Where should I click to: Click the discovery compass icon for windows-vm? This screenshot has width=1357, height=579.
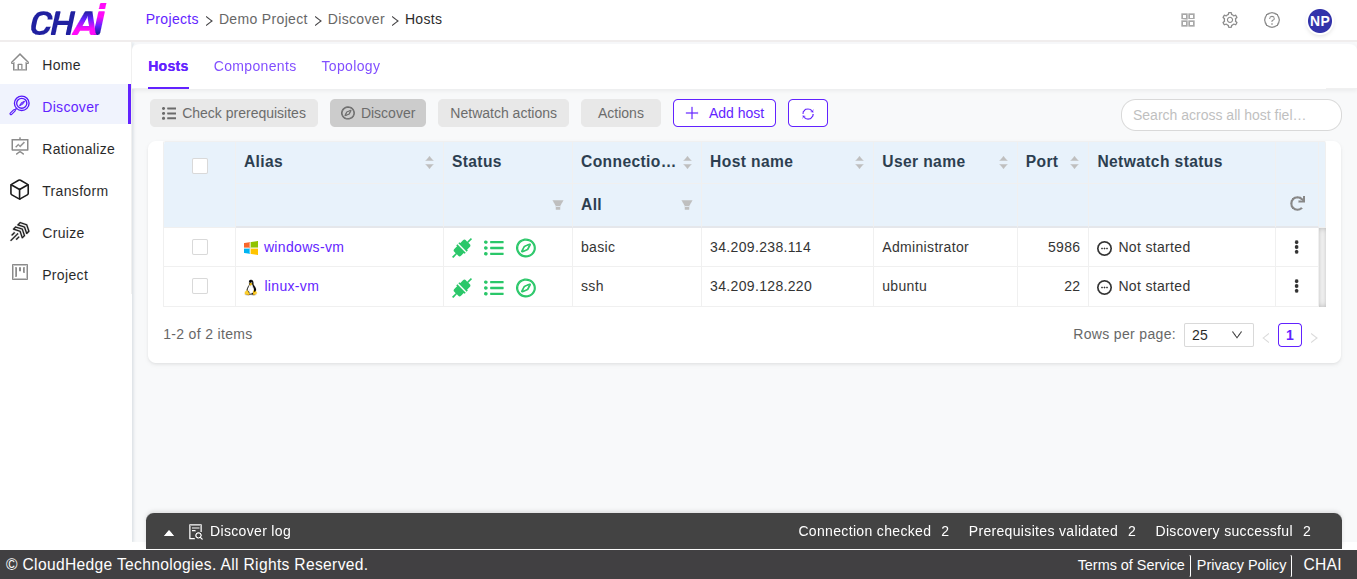pos(526,248)
